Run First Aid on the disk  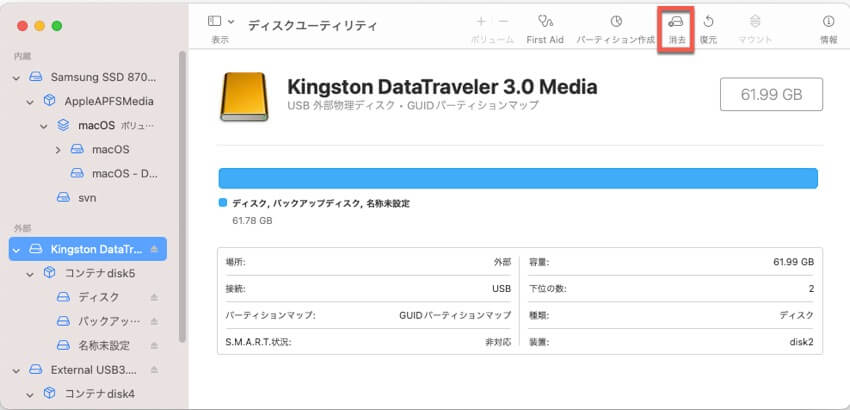(545, 22)
